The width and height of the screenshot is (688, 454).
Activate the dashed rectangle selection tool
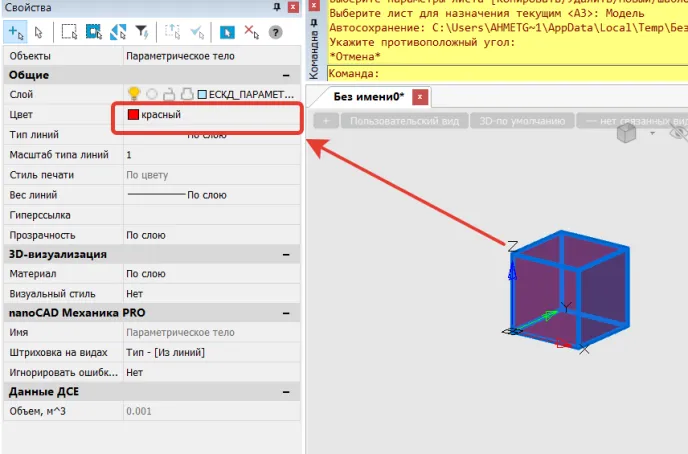tap(70, 32)
